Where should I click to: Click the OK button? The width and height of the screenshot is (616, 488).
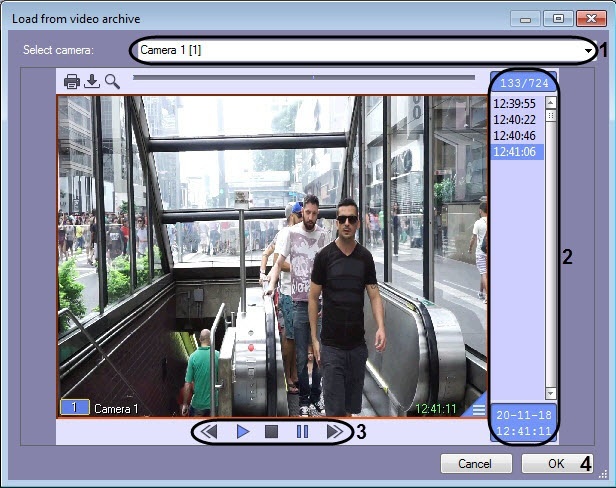click(x=557, y=464)
